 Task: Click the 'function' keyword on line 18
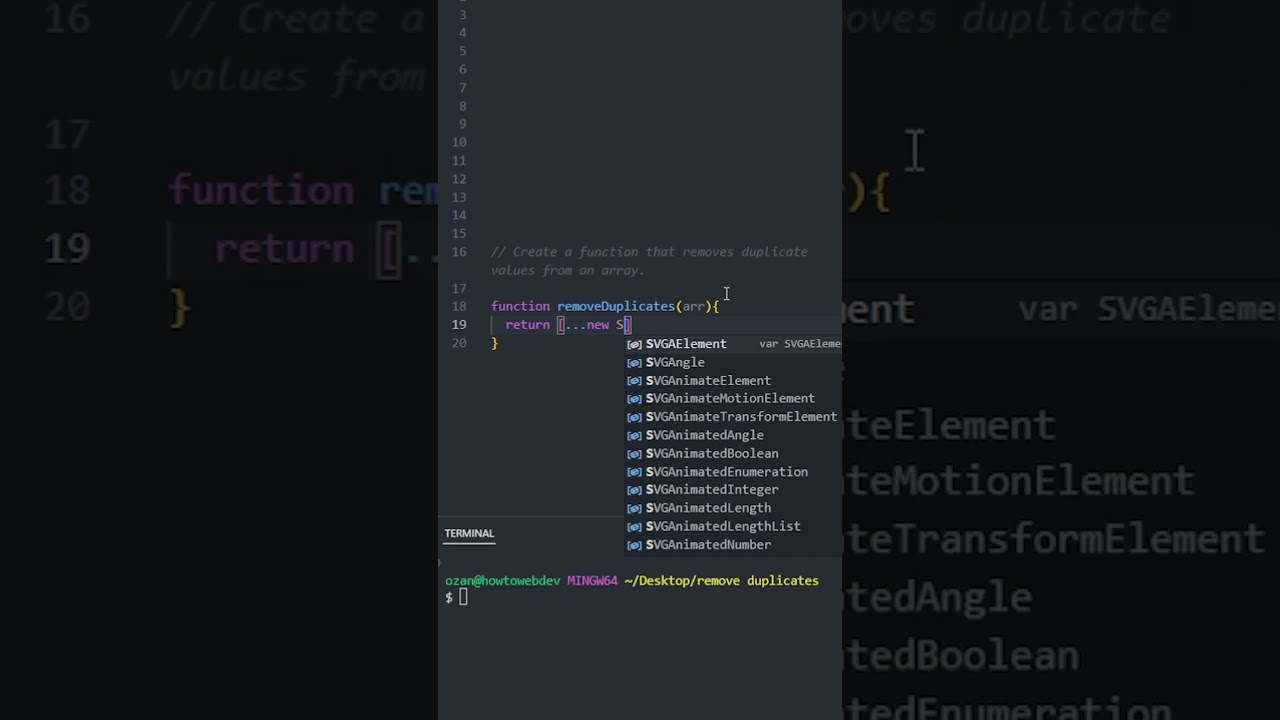pos(520,306)
